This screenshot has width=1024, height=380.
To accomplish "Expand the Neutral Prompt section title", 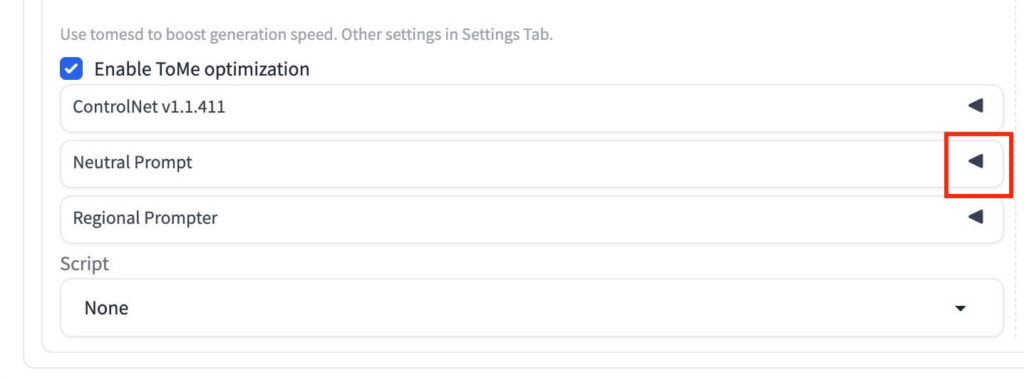I will [x=133, y=162].
